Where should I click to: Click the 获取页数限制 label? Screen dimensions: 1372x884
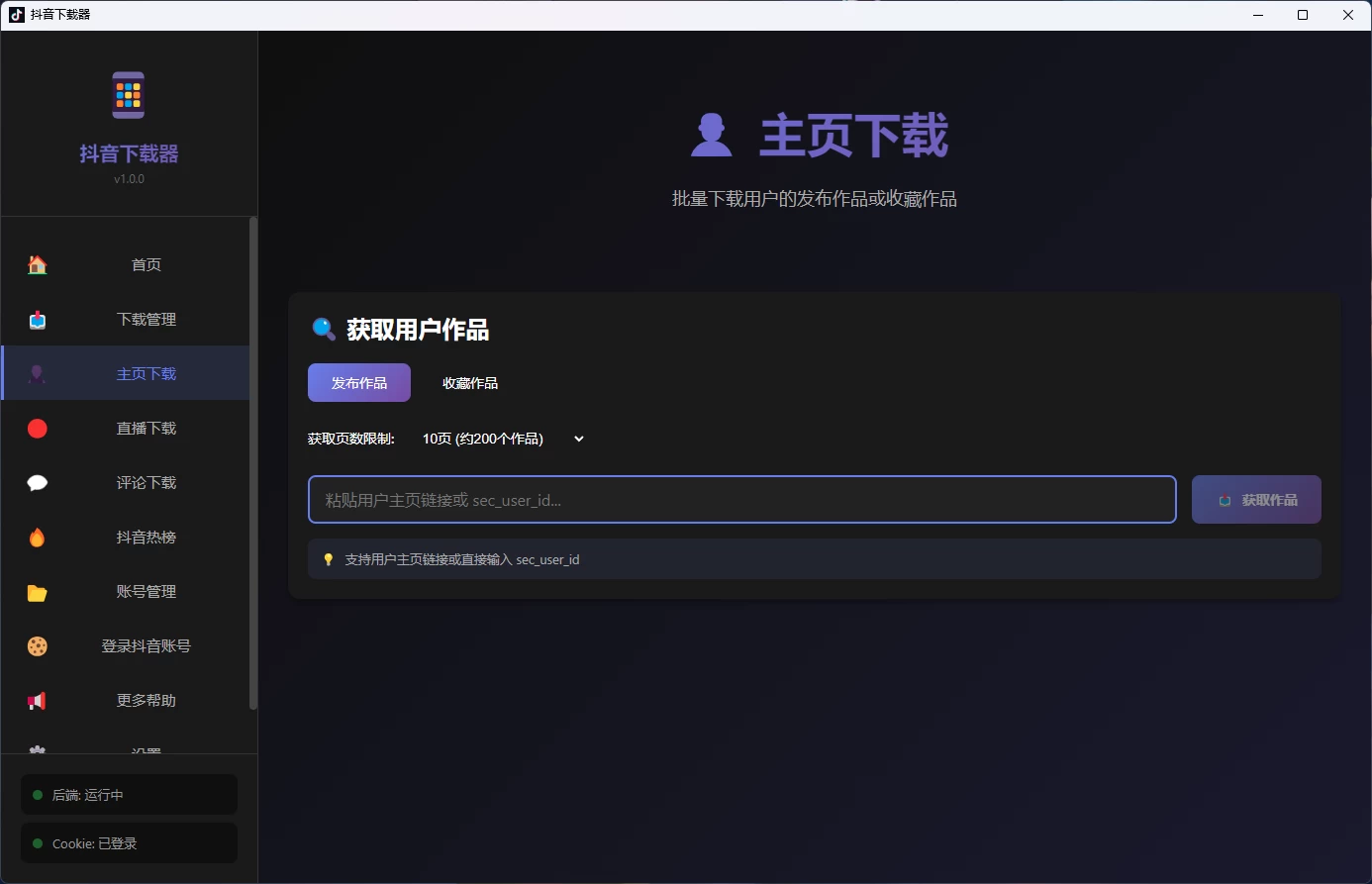351,439
